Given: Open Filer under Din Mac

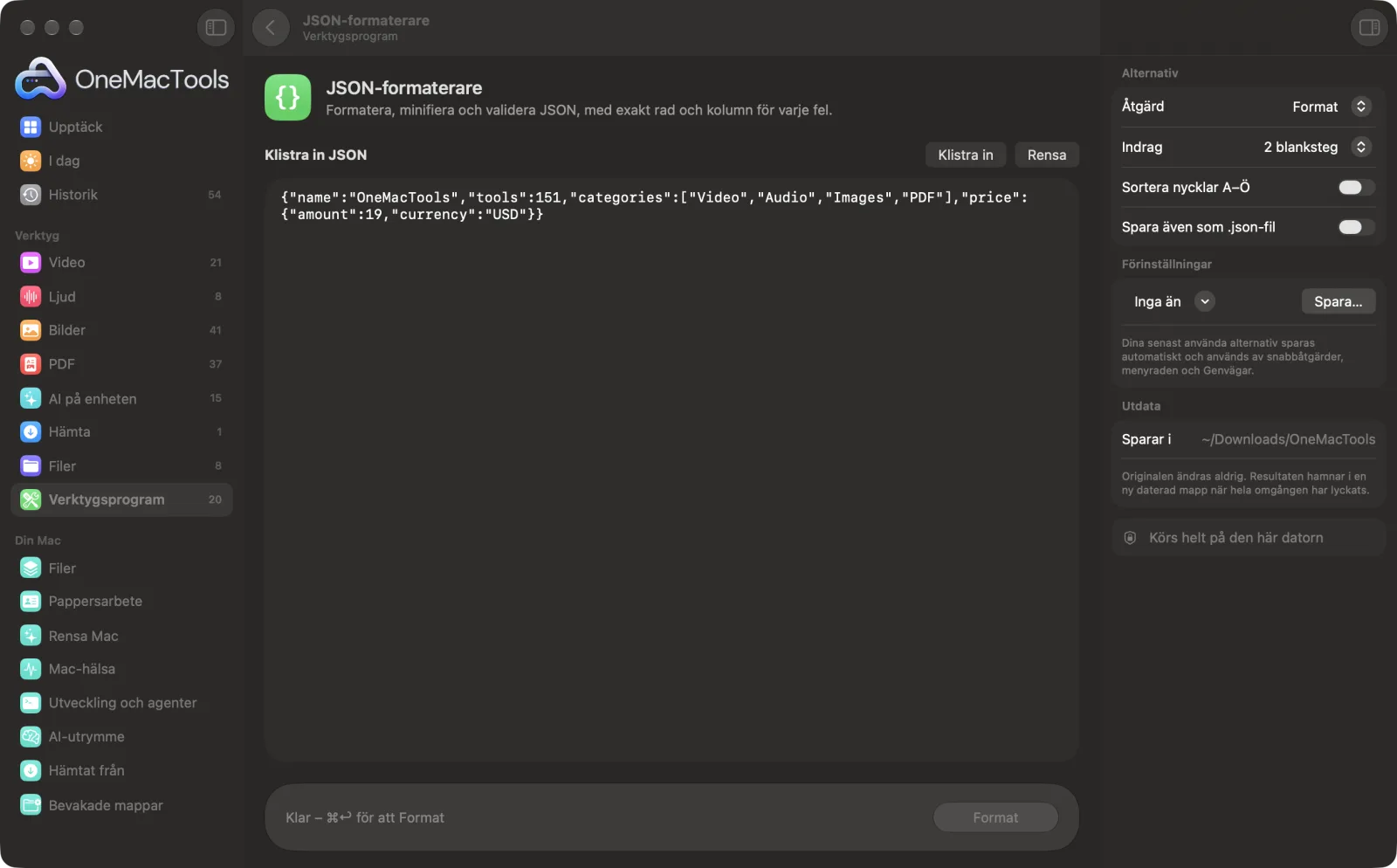Looking at the screenshot, I should tap(121, 568).
